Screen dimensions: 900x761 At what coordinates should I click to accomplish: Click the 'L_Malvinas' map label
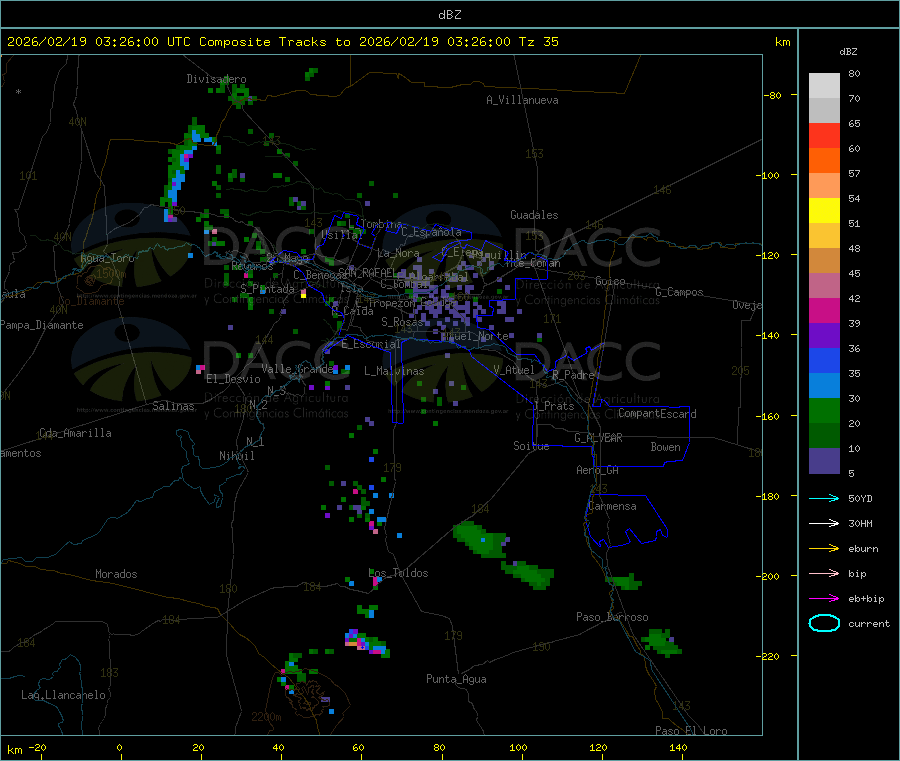394,371
